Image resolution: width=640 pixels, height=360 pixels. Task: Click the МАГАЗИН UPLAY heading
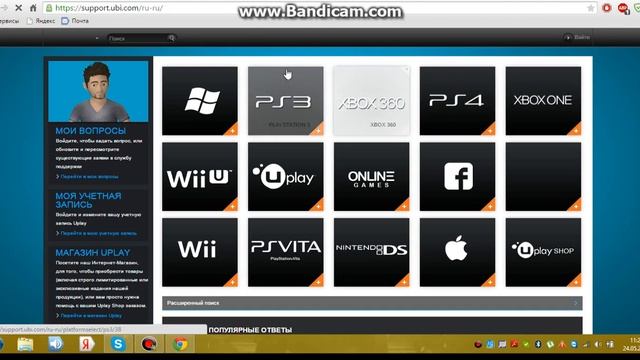[93, 253]
